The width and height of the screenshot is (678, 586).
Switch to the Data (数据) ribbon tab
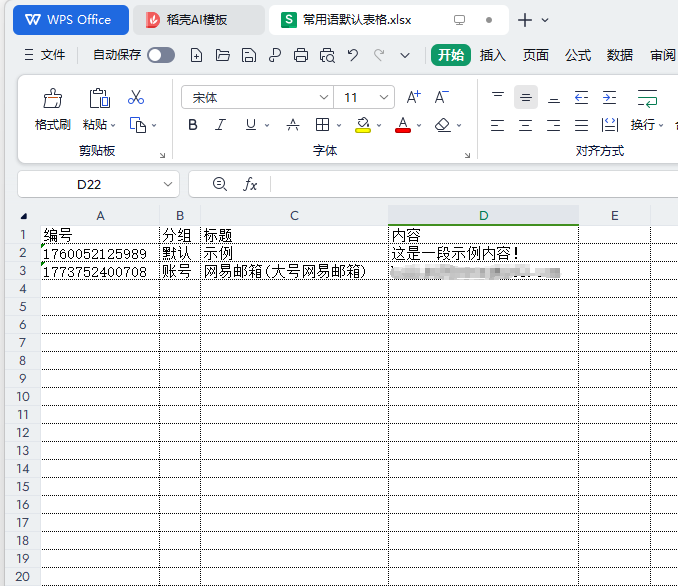point(620,55)
